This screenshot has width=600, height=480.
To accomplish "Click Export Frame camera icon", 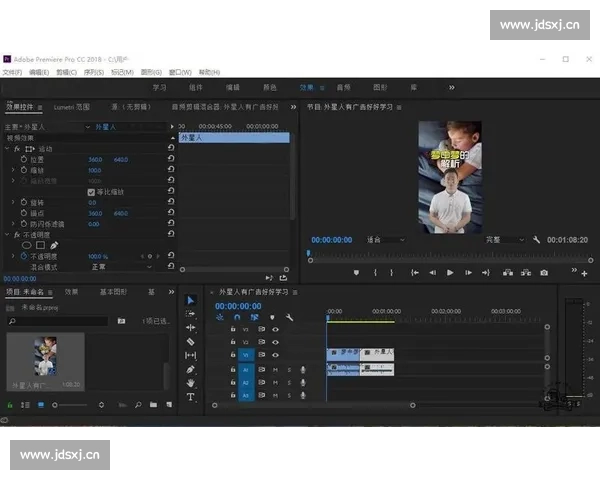I will 543,272.
